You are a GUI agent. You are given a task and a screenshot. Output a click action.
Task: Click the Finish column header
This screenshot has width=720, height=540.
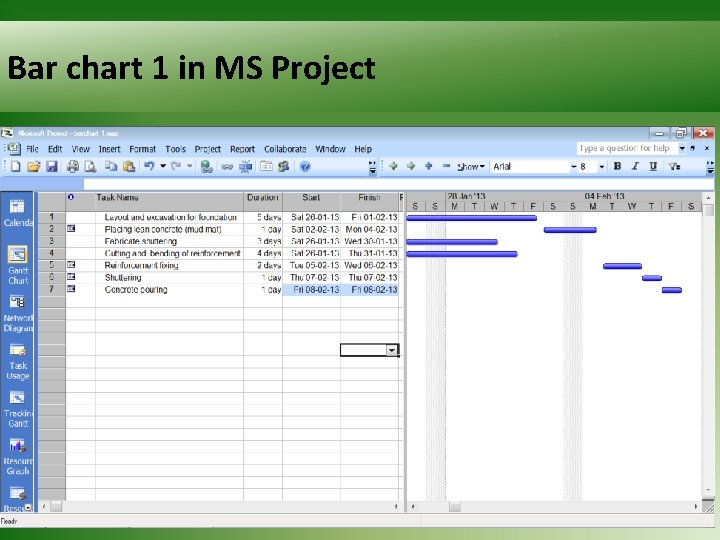(x=369, y=202)
